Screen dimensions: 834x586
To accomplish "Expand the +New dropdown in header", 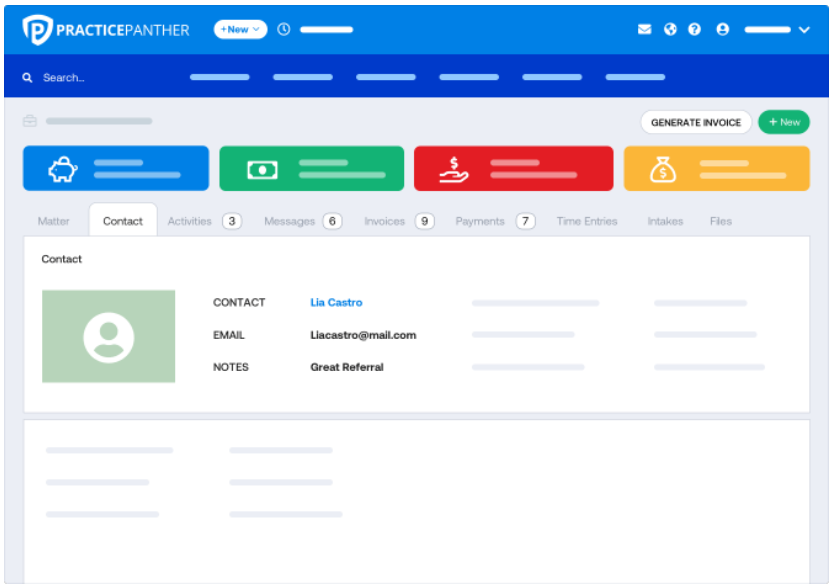I will pos(240,29).
